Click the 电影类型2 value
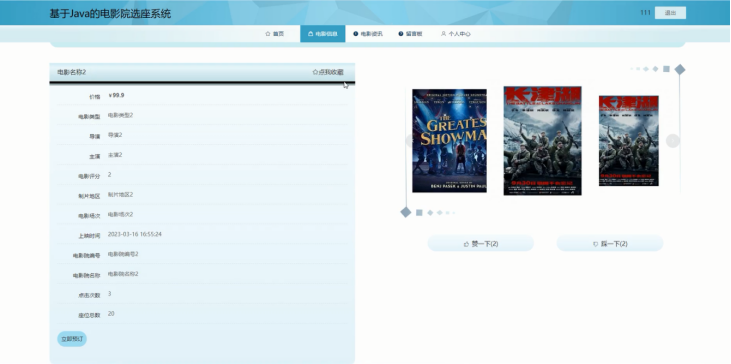This screenshot has width=731, height=364. tap(120, 115)
